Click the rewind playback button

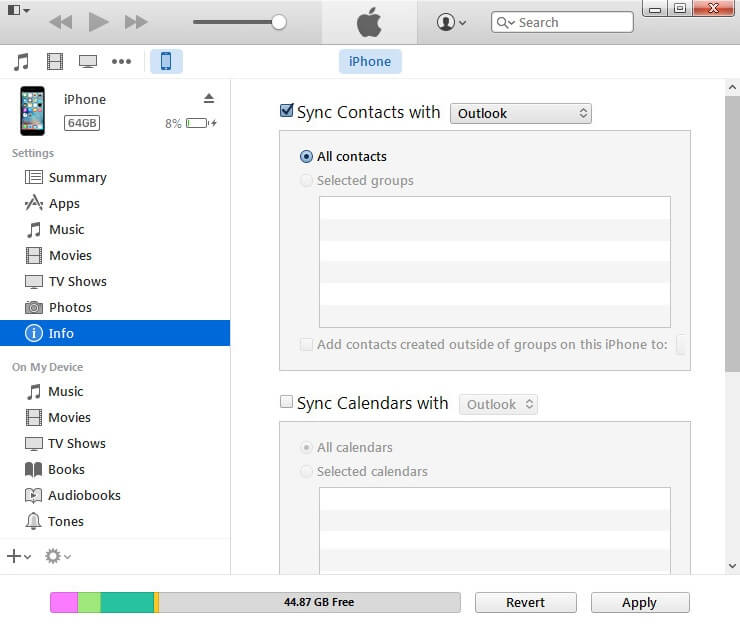coord(60,22)
